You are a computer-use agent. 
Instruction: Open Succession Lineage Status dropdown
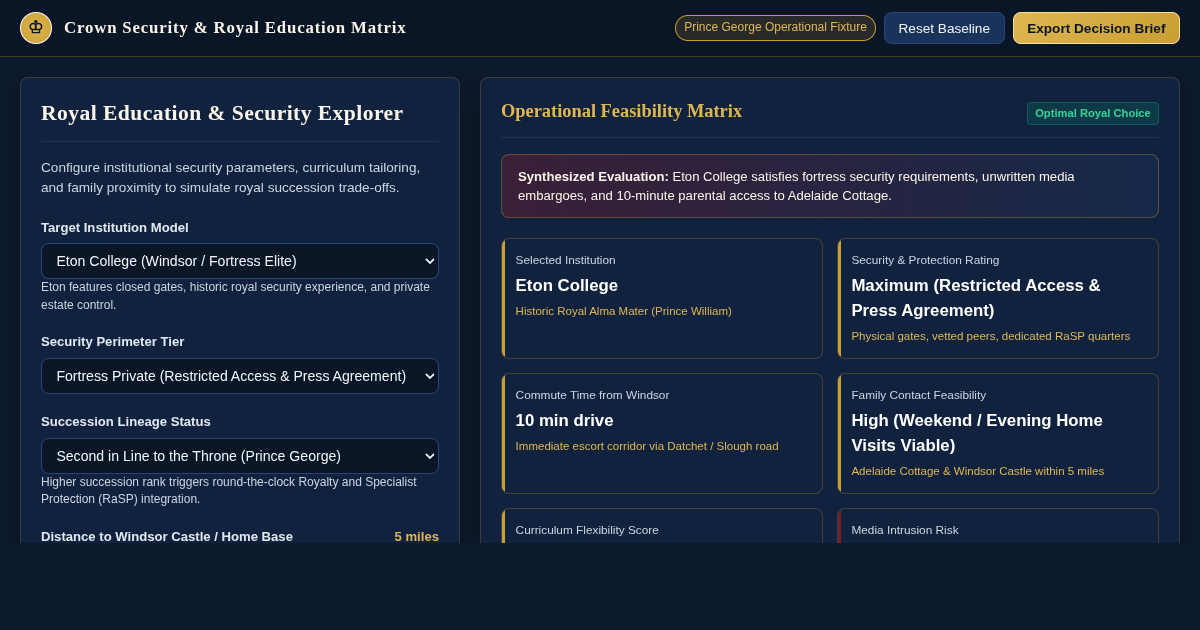(240, 456)
